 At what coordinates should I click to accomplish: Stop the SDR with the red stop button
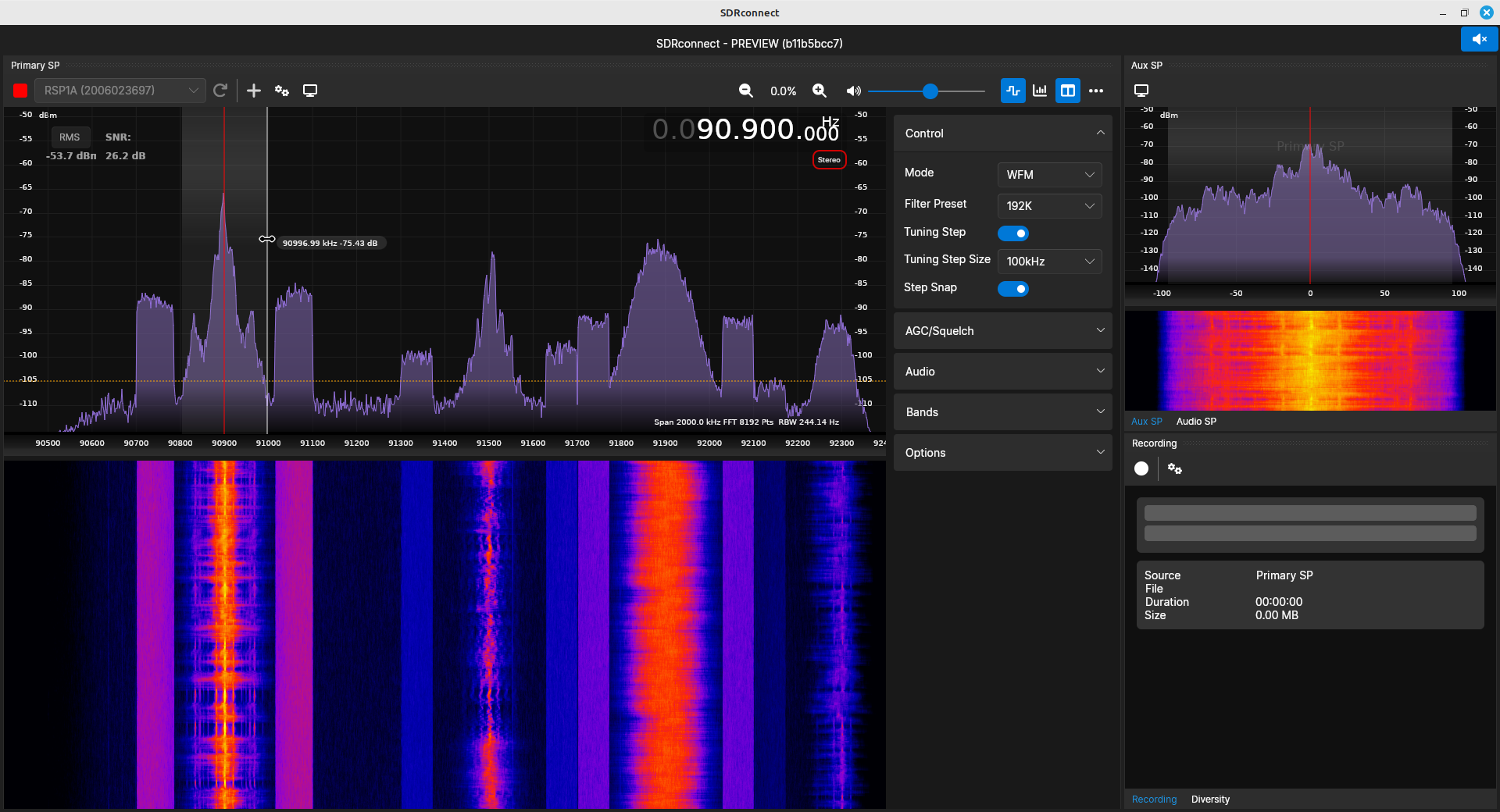(x=20, y=91)
